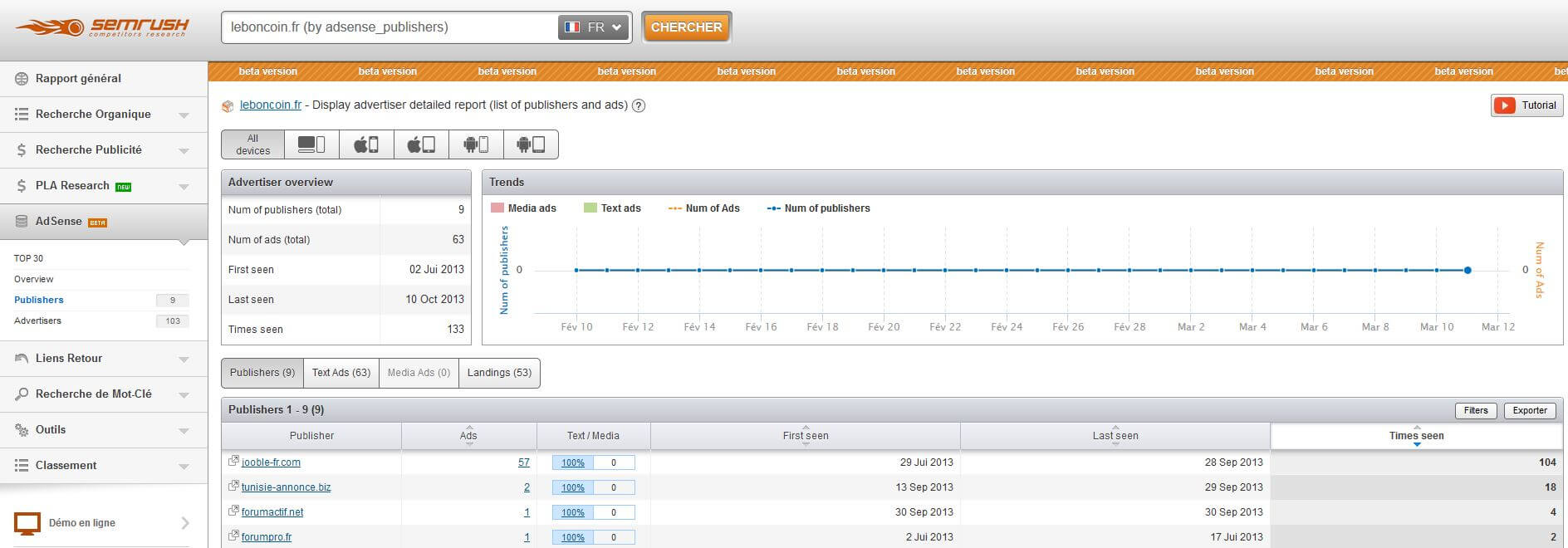This screenshot has width=1568, height=548.
Task: Expand Liens Retour menu arrow
Action: [x=184, y=360]
